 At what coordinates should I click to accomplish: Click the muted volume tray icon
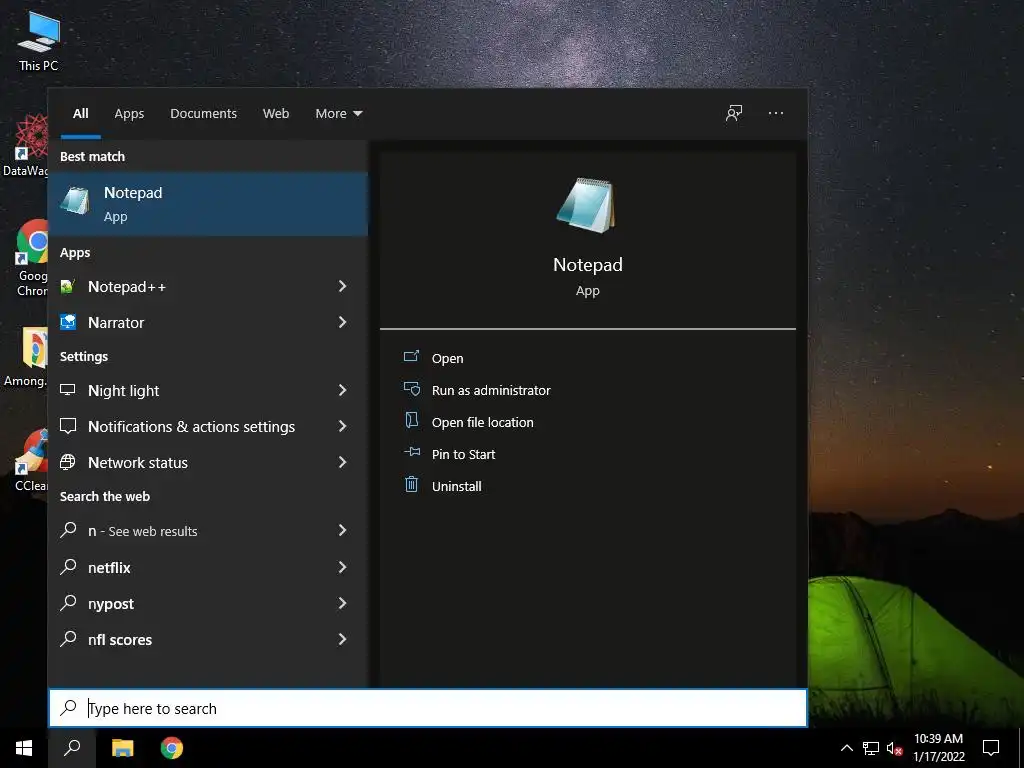tap(895, 748)
